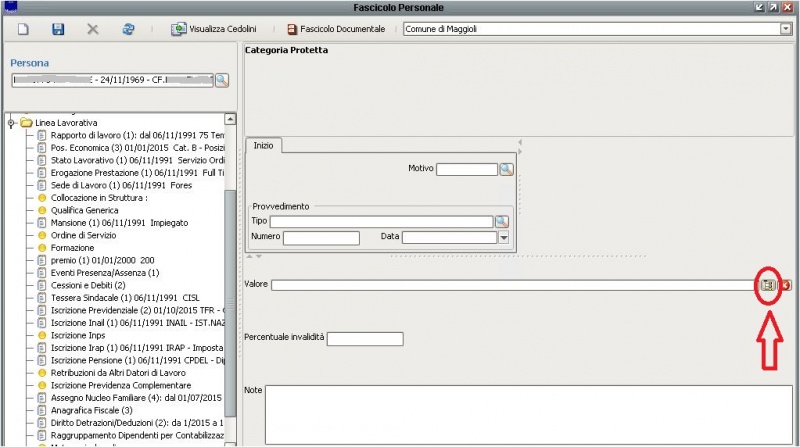Viewport: 800px width, 447px height.
Task: Click the Refresh toolbar icon
Action: 128,29
